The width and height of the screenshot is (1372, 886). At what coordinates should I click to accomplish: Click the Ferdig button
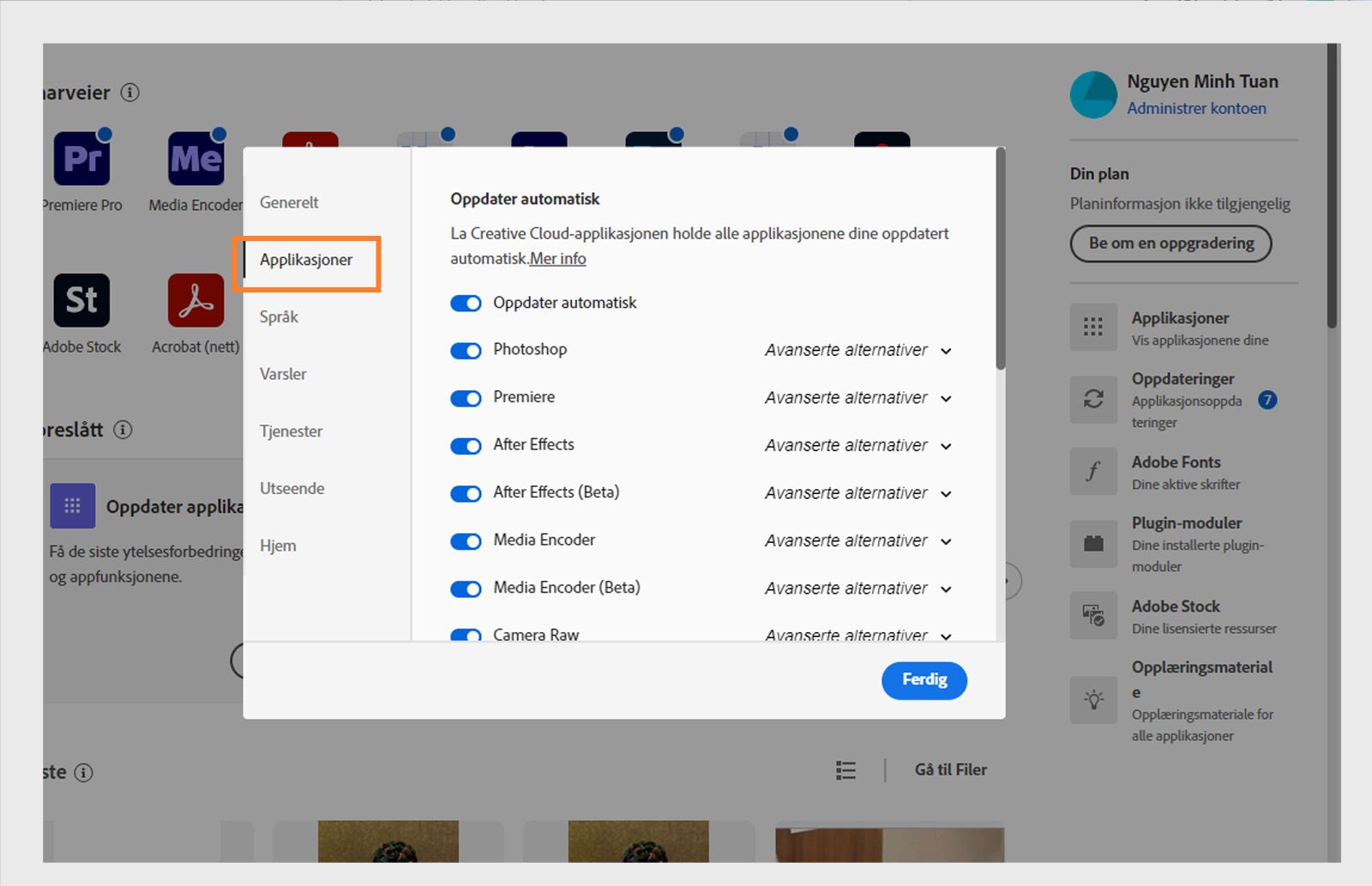[x=924, y=680]
